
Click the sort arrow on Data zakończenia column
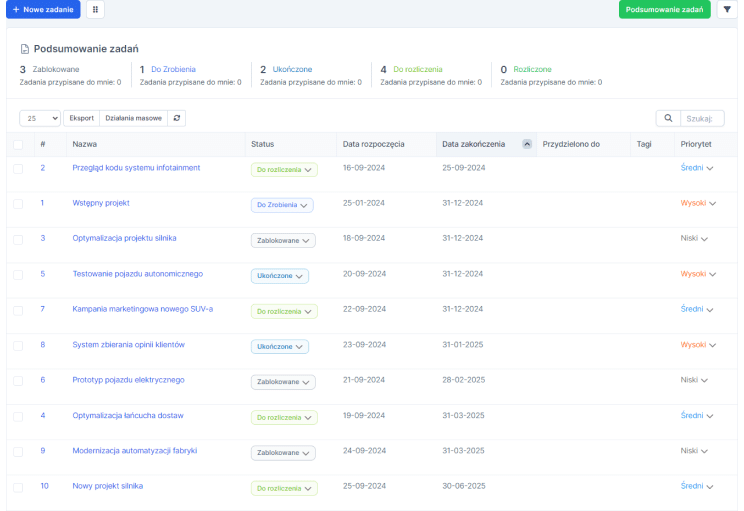[x=527, y=144]
